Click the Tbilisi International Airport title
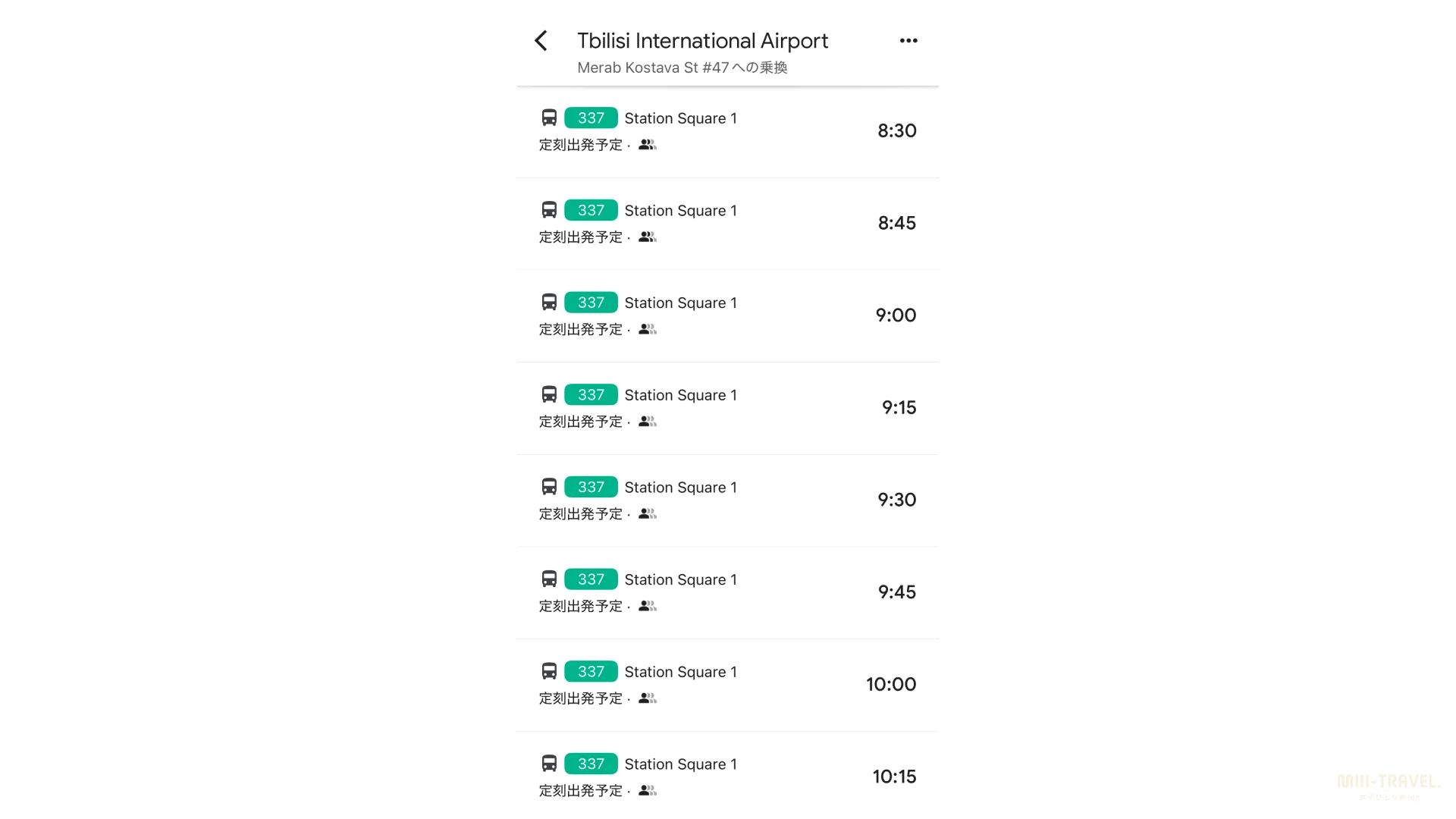This screenshot has width=1456, height=819. 702,40
